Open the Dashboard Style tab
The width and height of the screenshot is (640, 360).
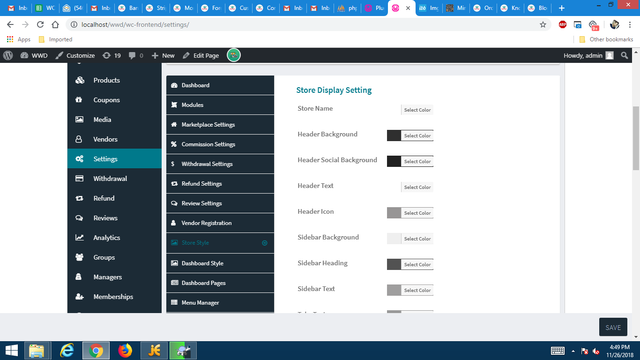point(220,263)
